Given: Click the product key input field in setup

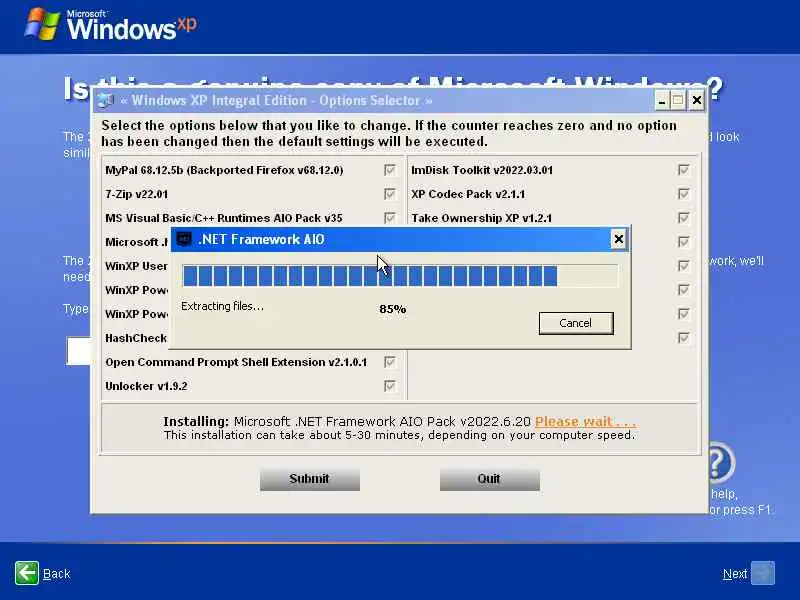Looking at the screenshot, I should (79, 351).
